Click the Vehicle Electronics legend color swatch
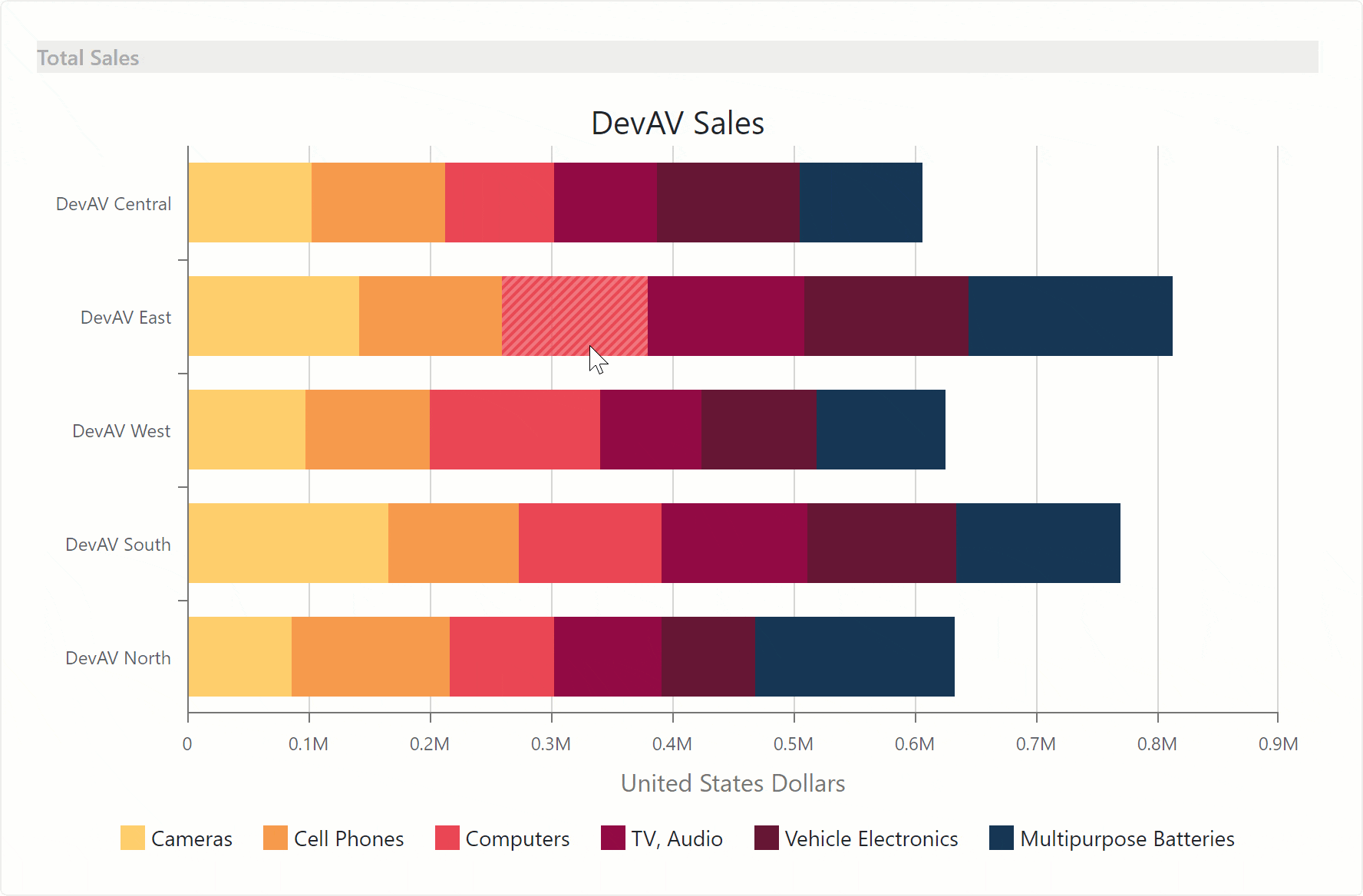 pyautogui.click(x=767, y=838)
